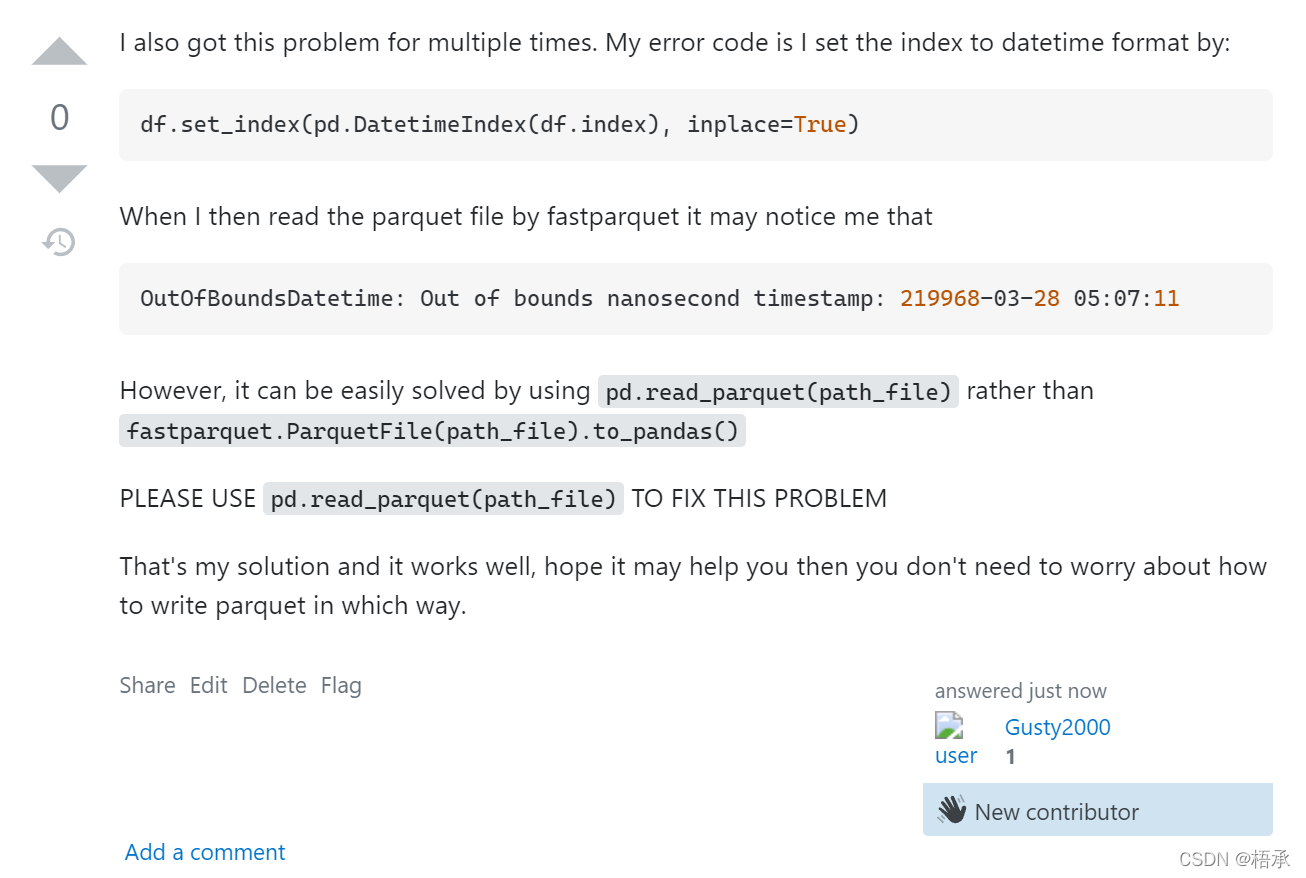Click the reputation score of 1

click(1010, 756)
